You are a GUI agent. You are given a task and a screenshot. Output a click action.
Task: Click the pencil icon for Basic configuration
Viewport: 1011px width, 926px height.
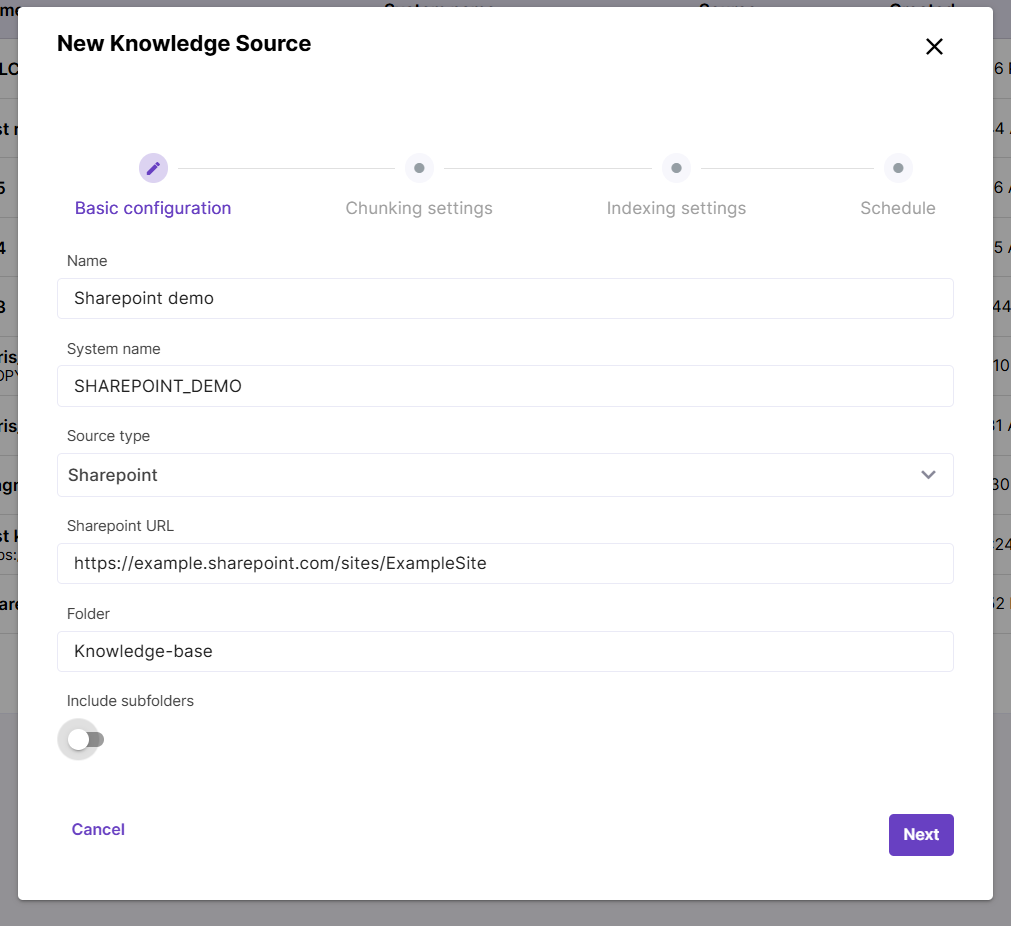153,168
